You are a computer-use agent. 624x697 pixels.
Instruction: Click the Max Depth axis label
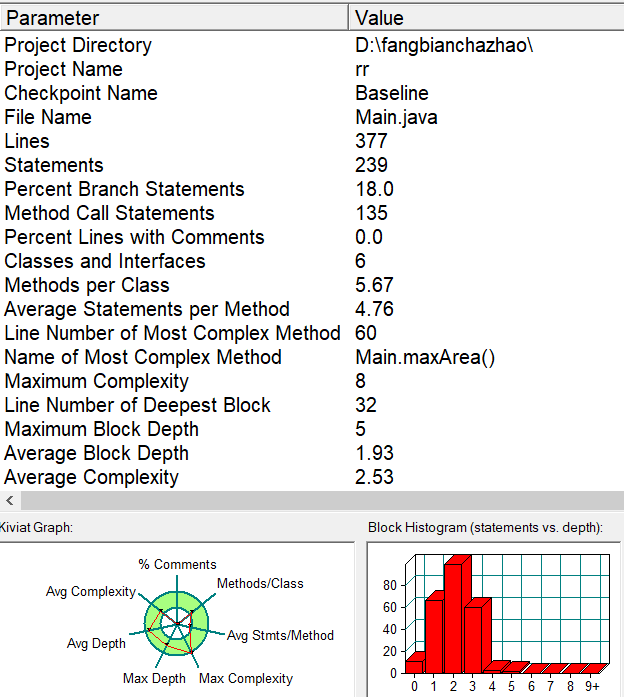[x=154, y=679]
